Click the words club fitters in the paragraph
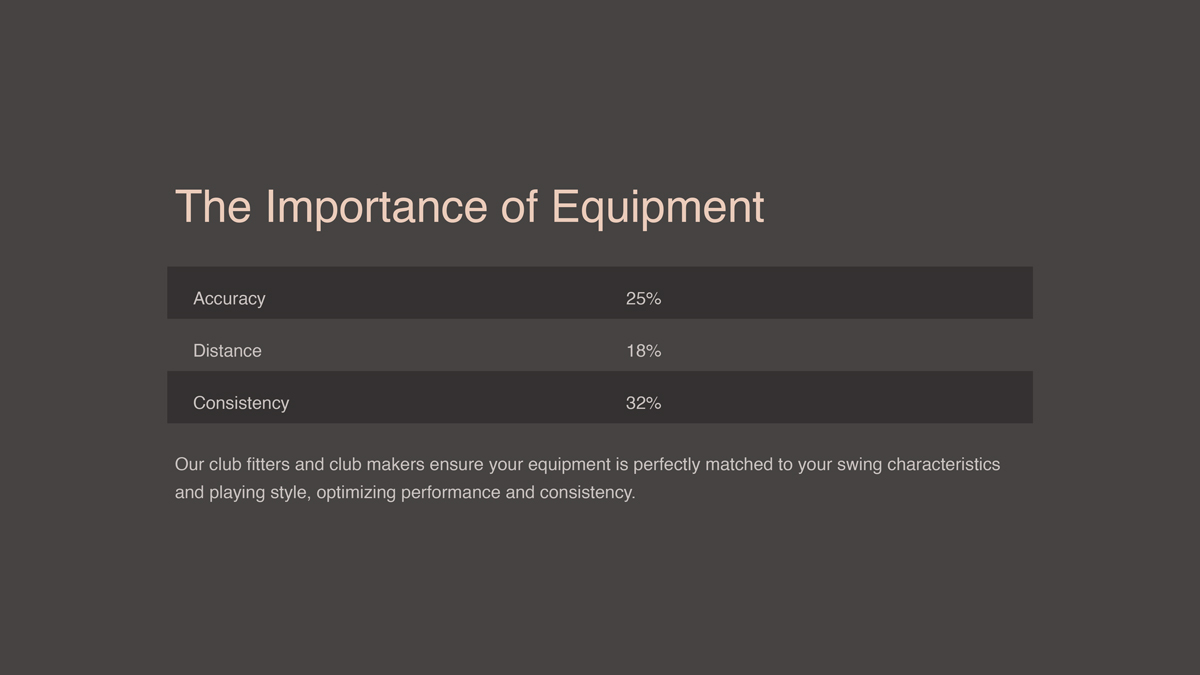This screenshot has width=1200, height=675. [x=250, y=465]
